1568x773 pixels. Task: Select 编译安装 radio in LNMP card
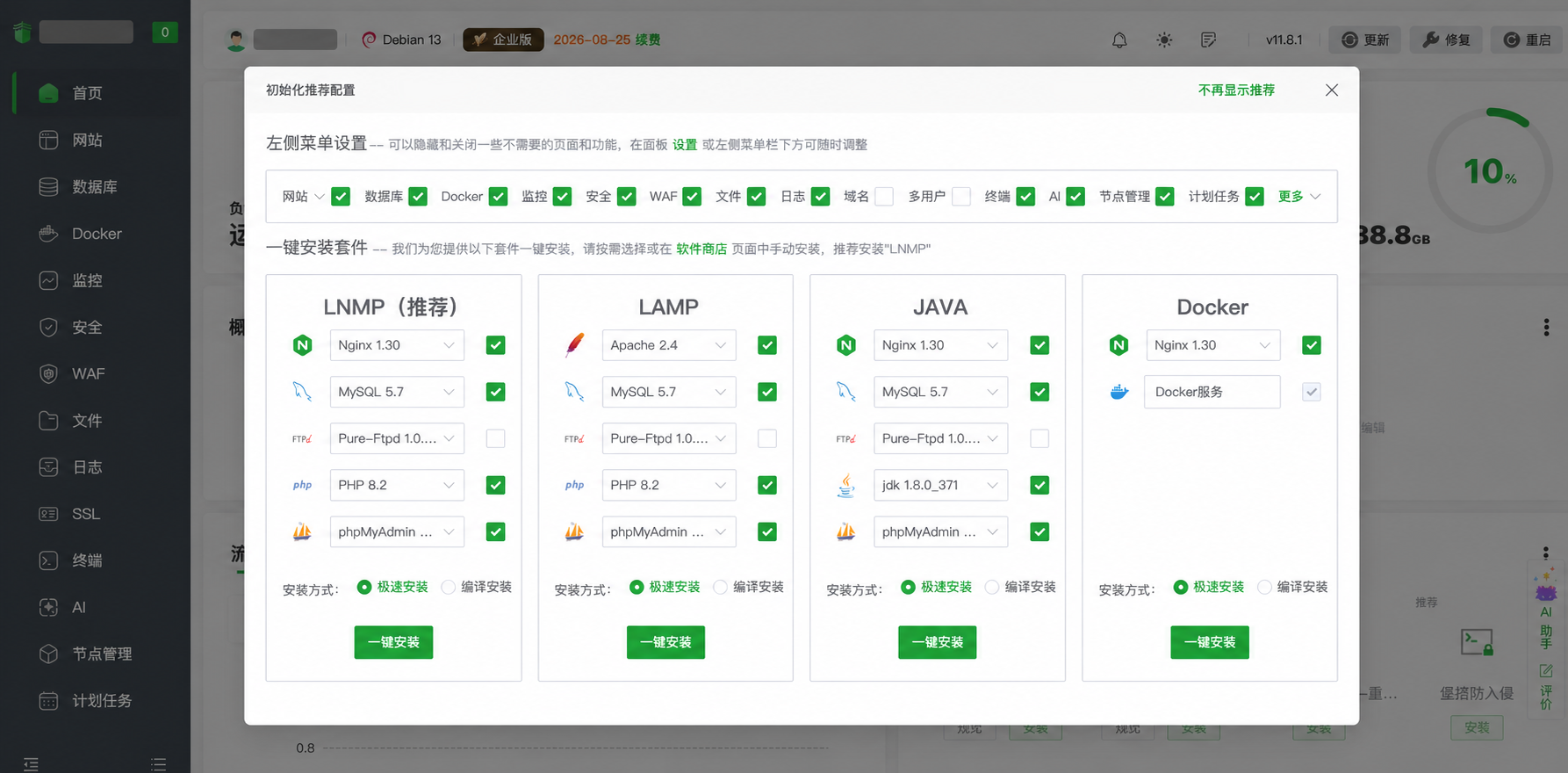coord(449,587)
